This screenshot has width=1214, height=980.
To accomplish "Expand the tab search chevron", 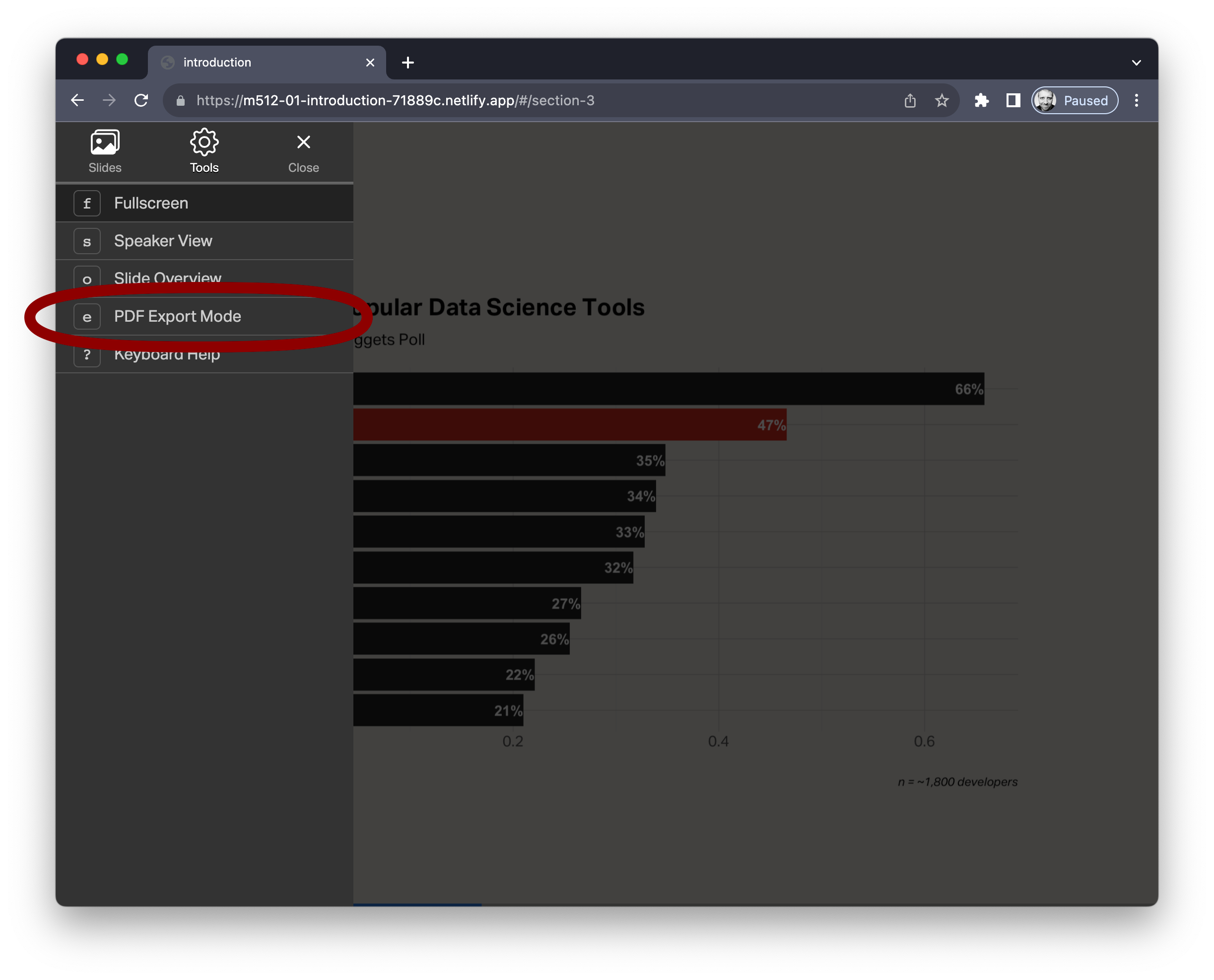I will point(1137,63).
